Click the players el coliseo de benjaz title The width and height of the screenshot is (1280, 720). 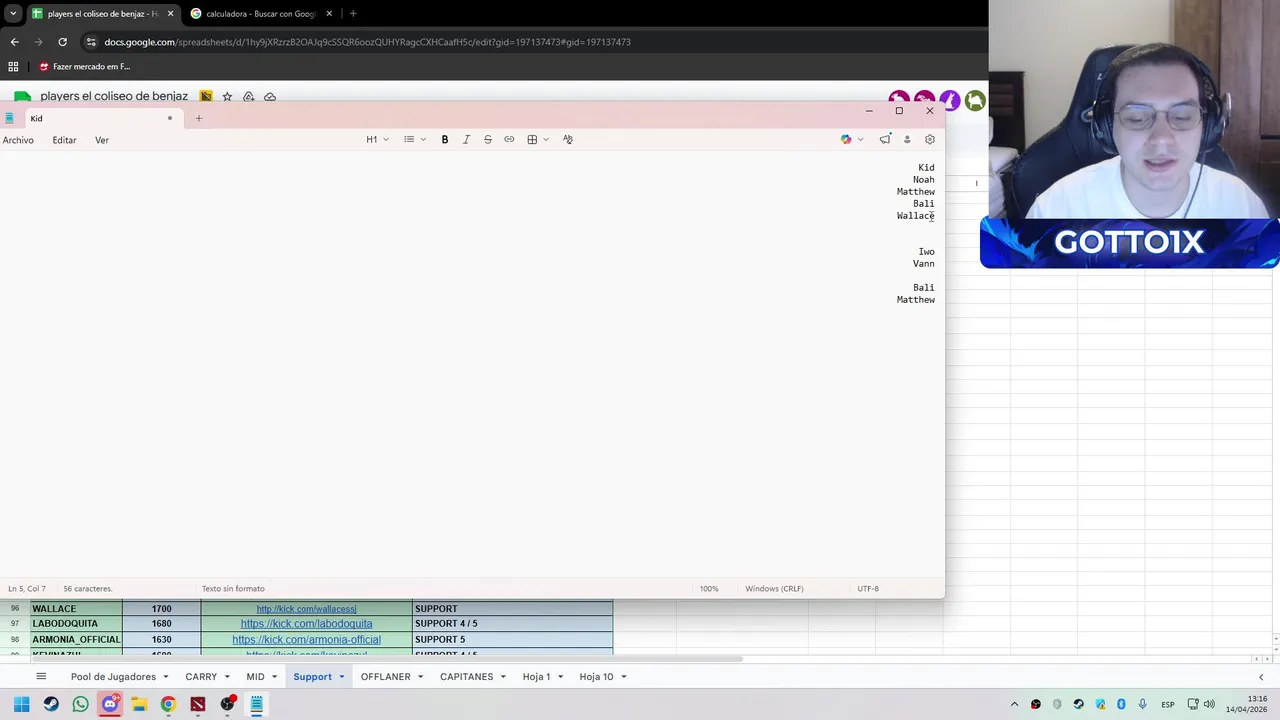(114, 96)
